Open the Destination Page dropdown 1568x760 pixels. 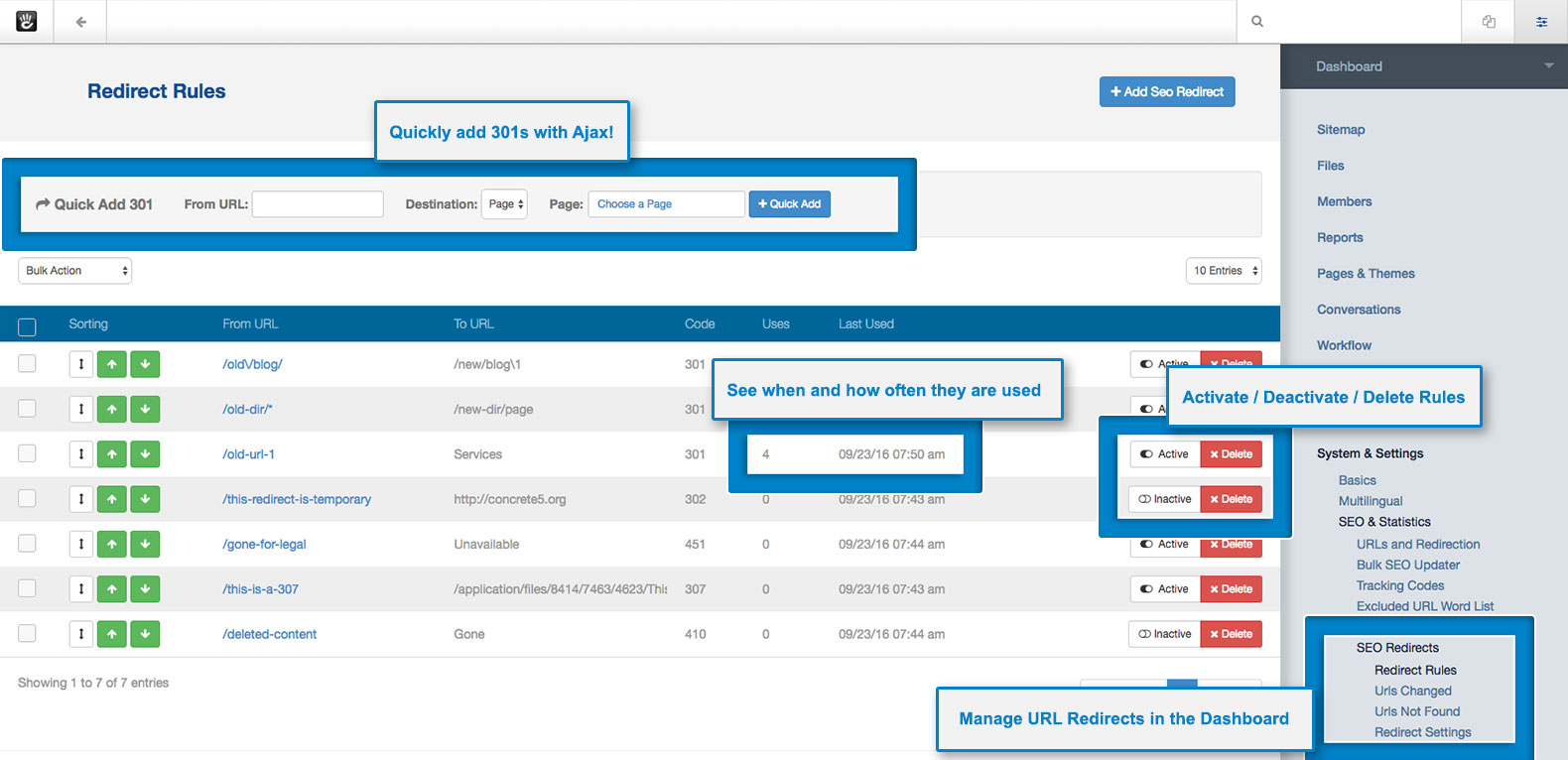(504, 204)
